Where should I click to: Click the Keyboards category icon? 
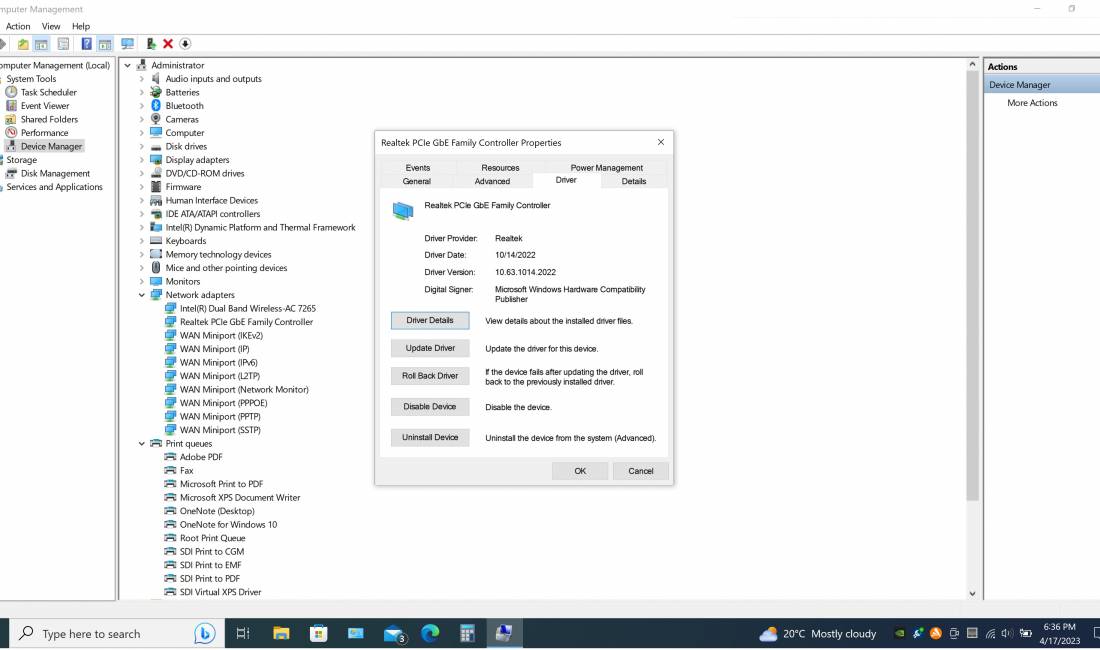coord(156,241)
